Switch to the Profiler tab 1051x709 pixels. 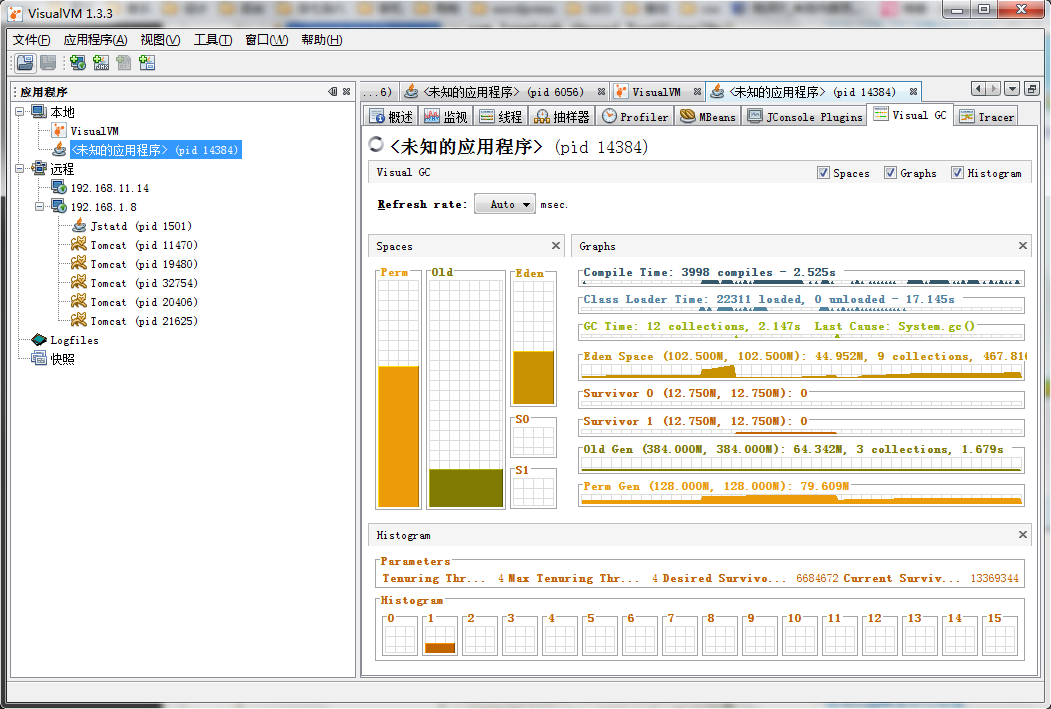coord(635,116)
